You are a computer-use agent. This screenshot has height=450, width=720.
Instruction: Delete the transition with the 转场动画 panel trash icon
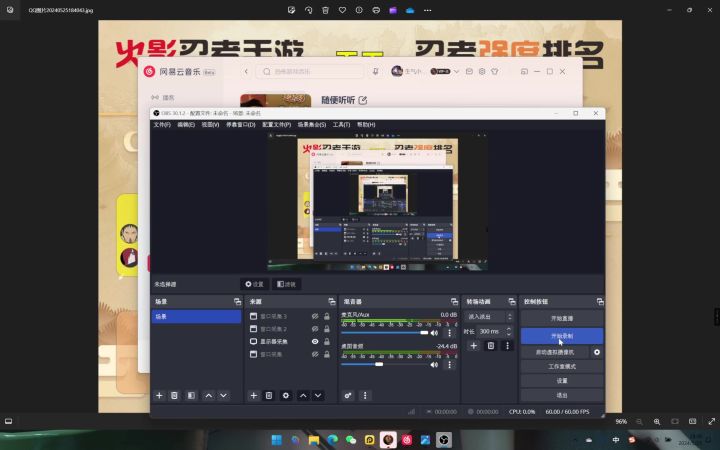pos(491,346)
